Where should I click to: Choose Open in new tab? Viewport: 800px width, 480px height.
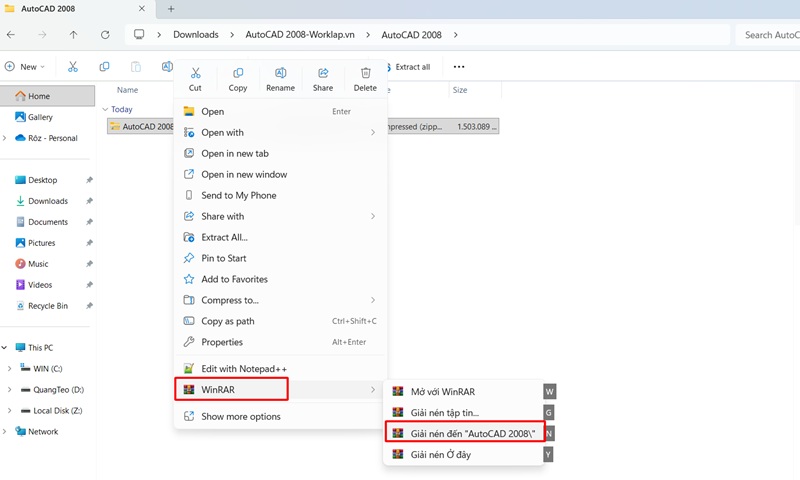click(280, 153)
